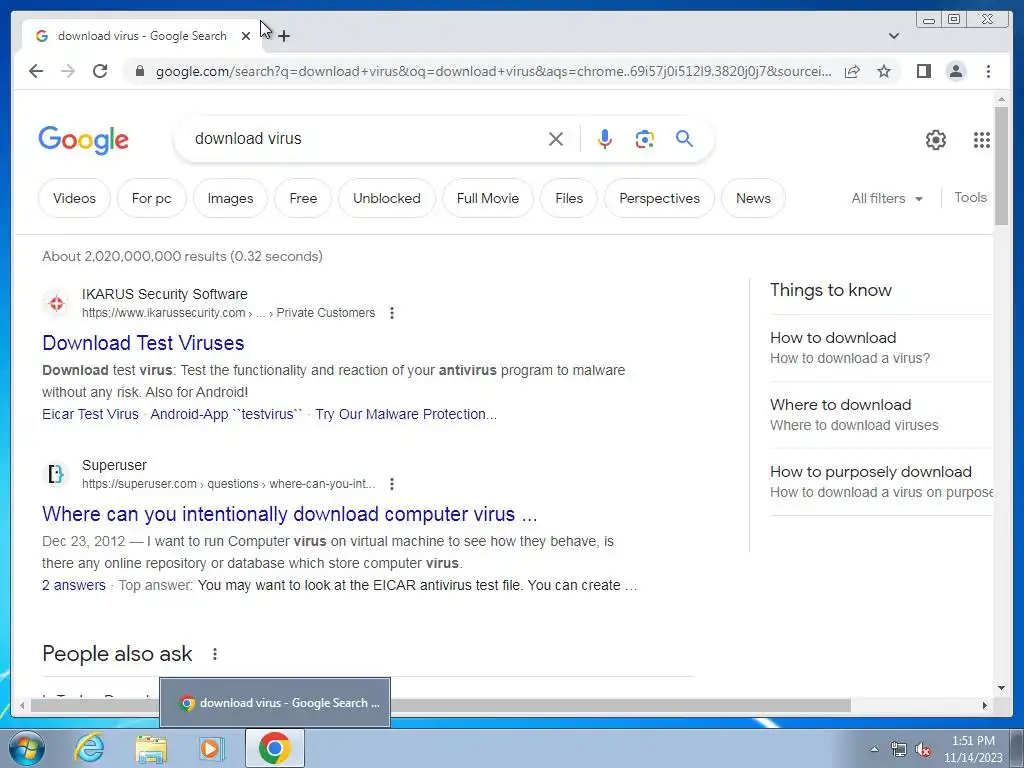
Task: Open the '2 answers' link
Action: 74,585
